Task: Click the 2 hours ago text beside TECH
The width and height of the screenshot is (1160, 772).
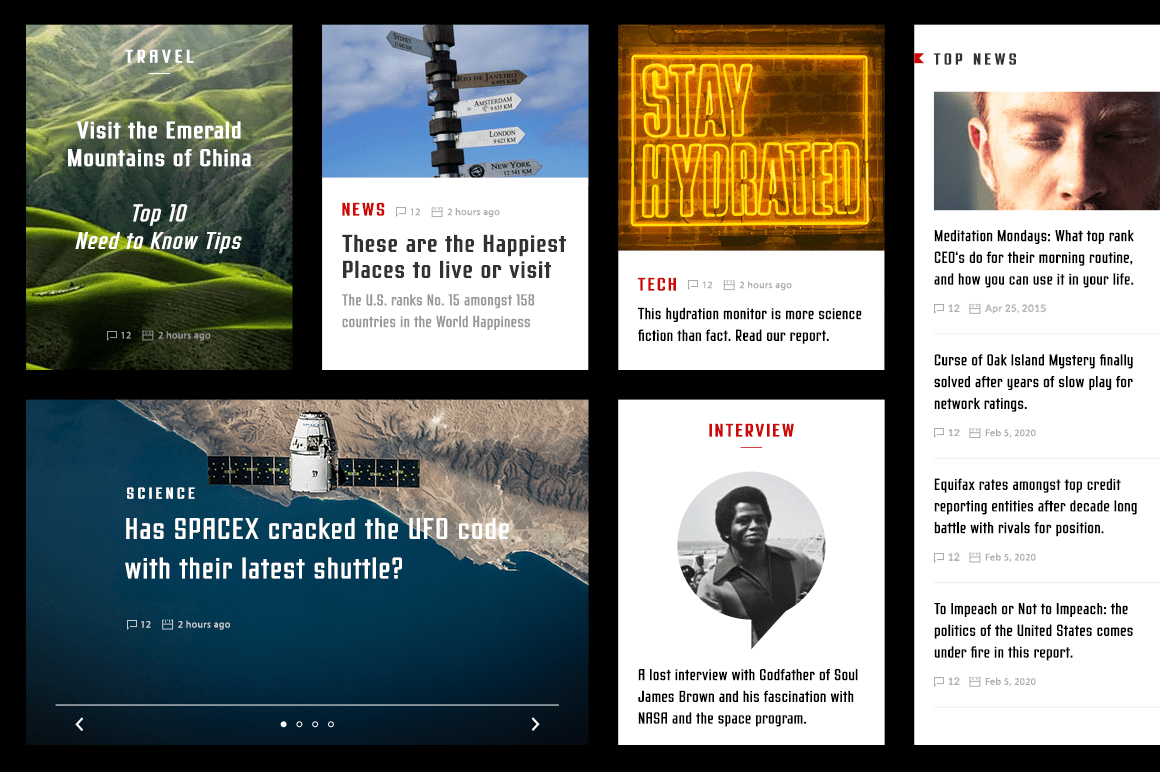Action: click(x=766, y=285)
